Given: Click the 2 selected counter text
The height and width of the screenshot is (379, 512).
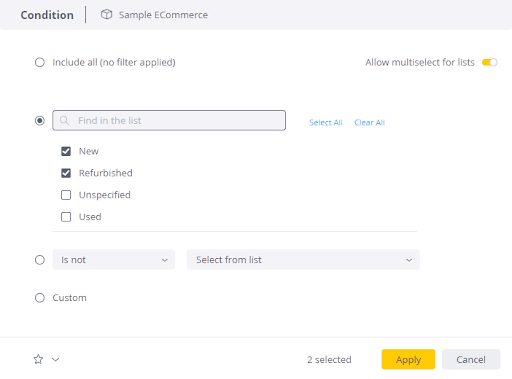Looking at the screenshot, I should [329, 360].
